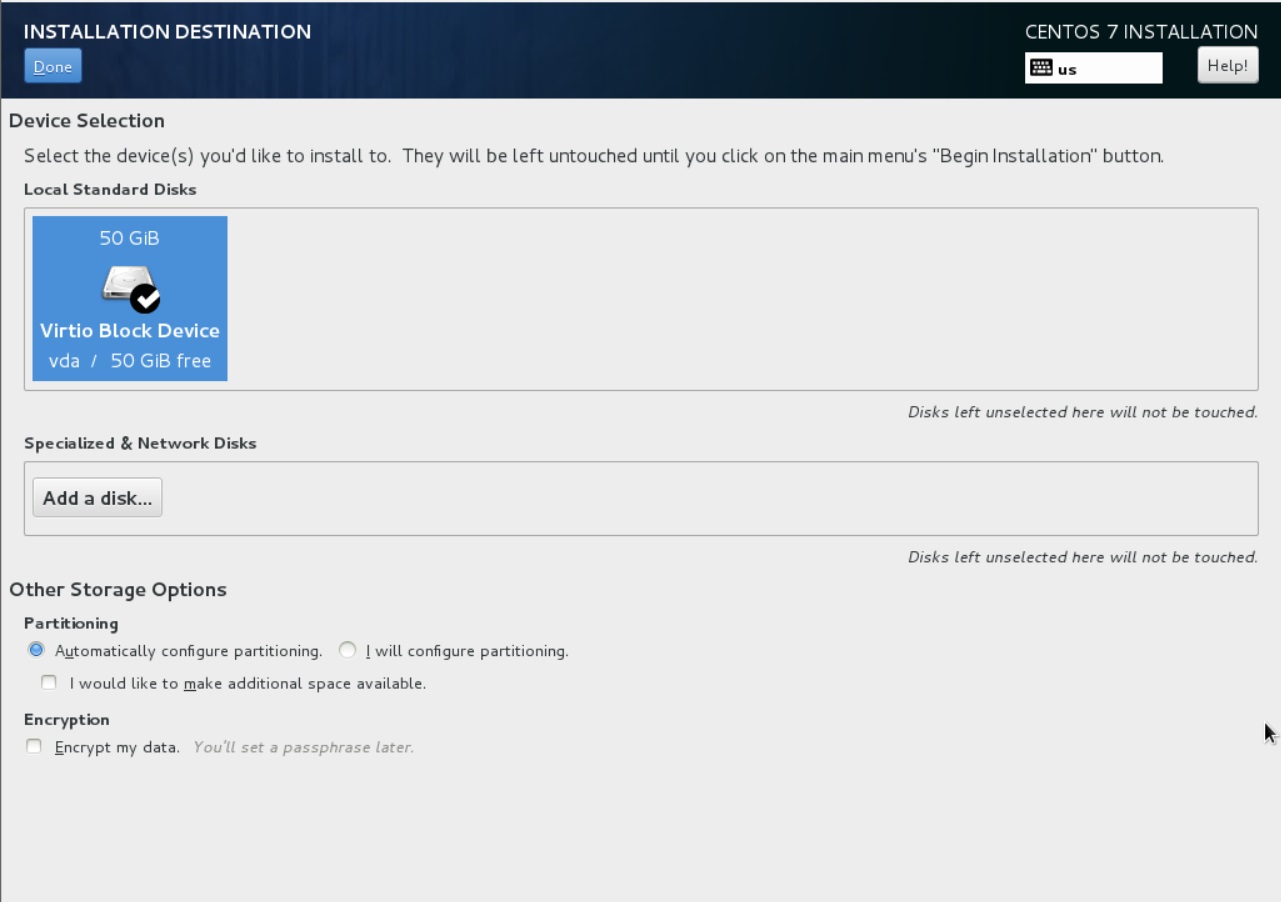Tick the Encrypt my data checkbox

[x=34, y=746]
